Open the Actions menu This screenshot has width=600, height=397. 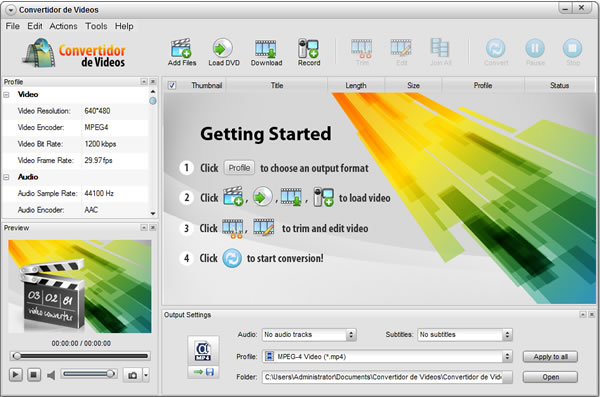[x=64, y=26]
